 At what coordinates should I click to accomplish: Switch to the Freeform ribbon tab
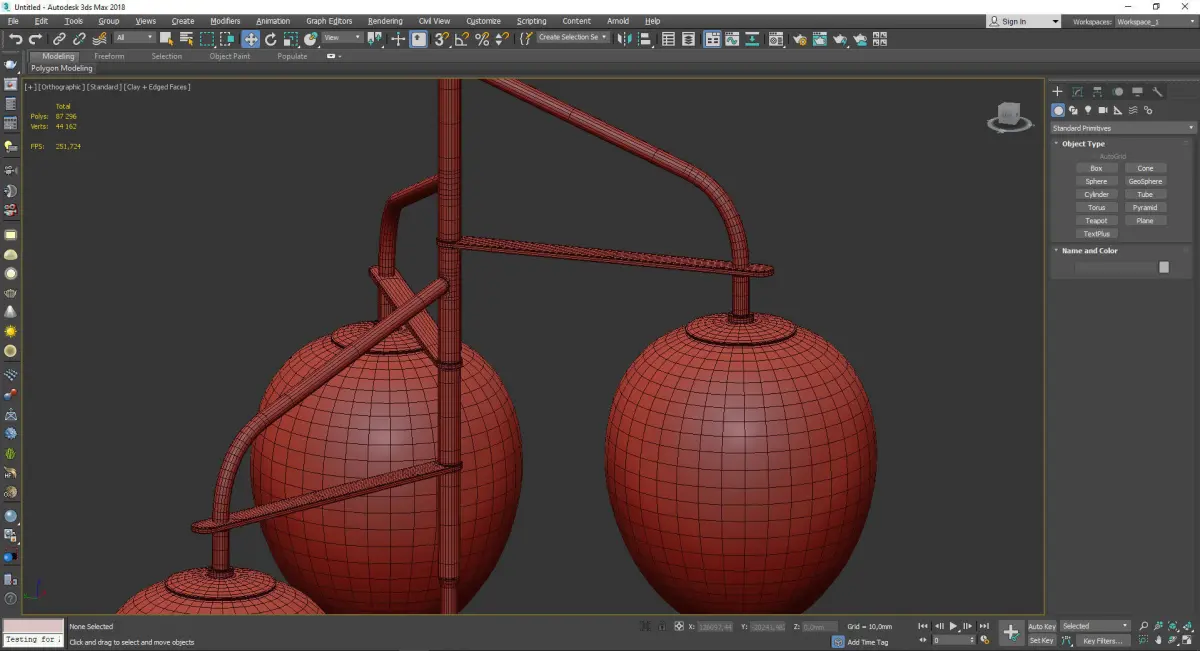tap(109, 56)
